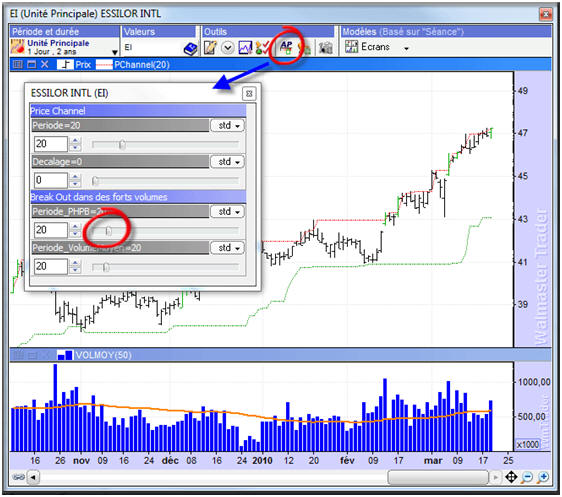562x497 pixels.
Task: Increase Periode with the spinner up arrow
Action: coord(75,140)
